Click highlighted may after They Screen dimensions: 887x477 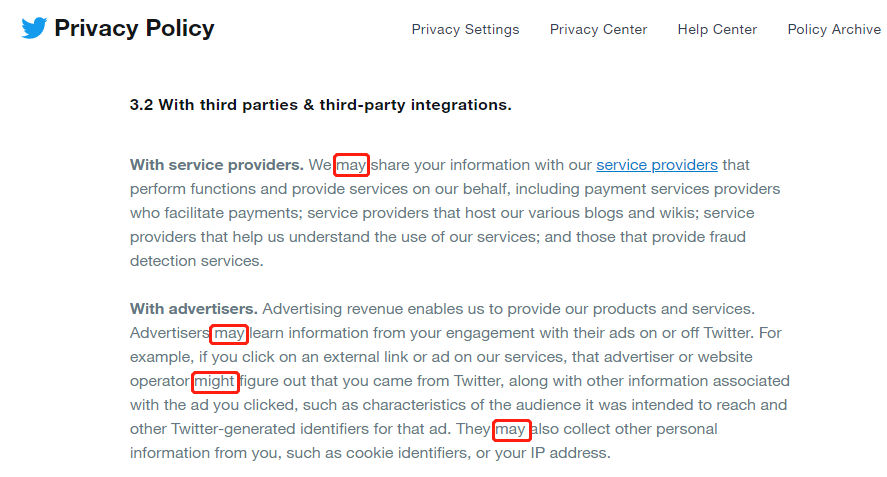coord(511,430)
